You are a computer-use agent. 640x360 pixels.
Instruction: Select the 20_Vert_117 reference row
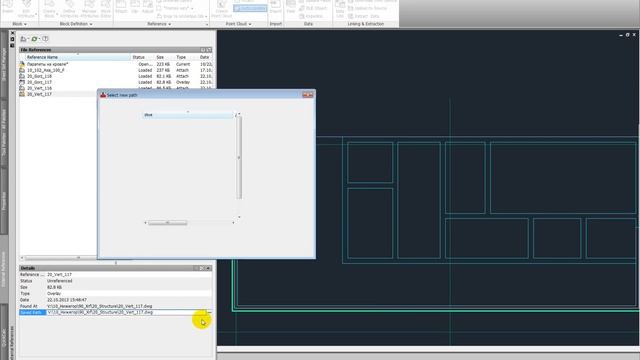click(58, 94)
